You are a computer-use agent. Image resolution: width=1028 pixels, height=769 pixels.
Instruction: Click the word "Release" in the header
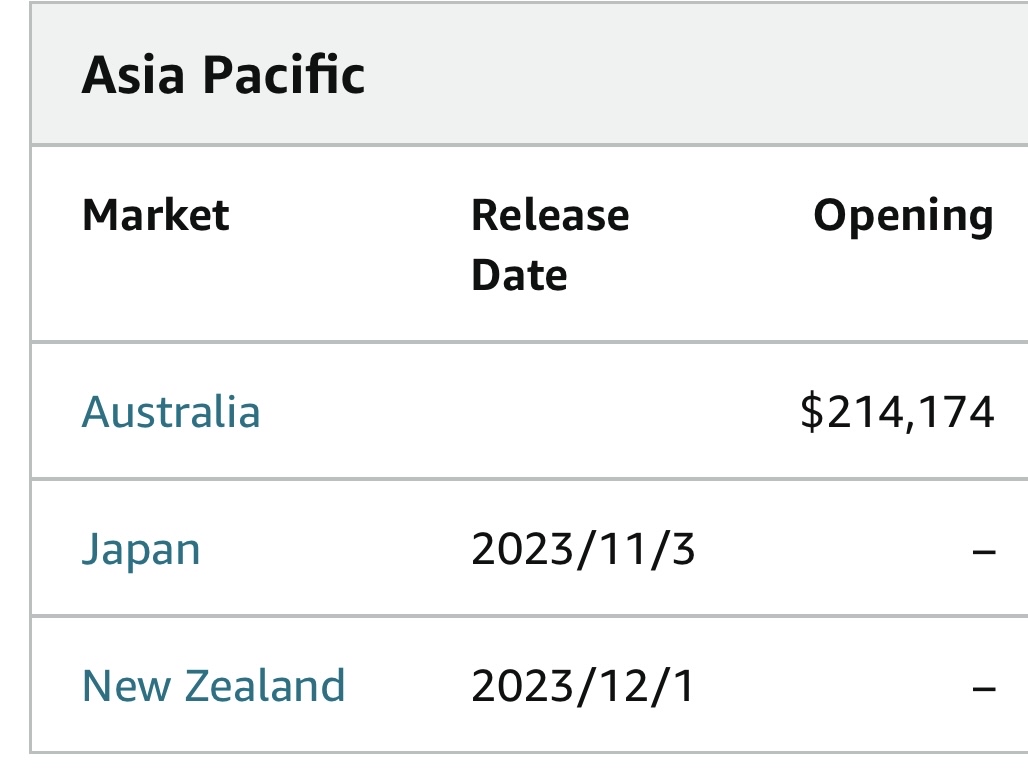coord(550,215)
